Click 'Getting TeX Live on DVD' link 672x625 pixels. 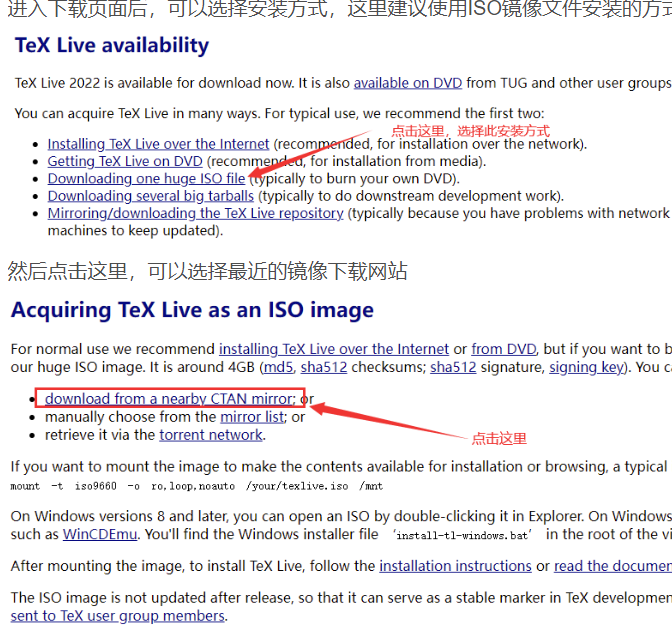point(125,162)
